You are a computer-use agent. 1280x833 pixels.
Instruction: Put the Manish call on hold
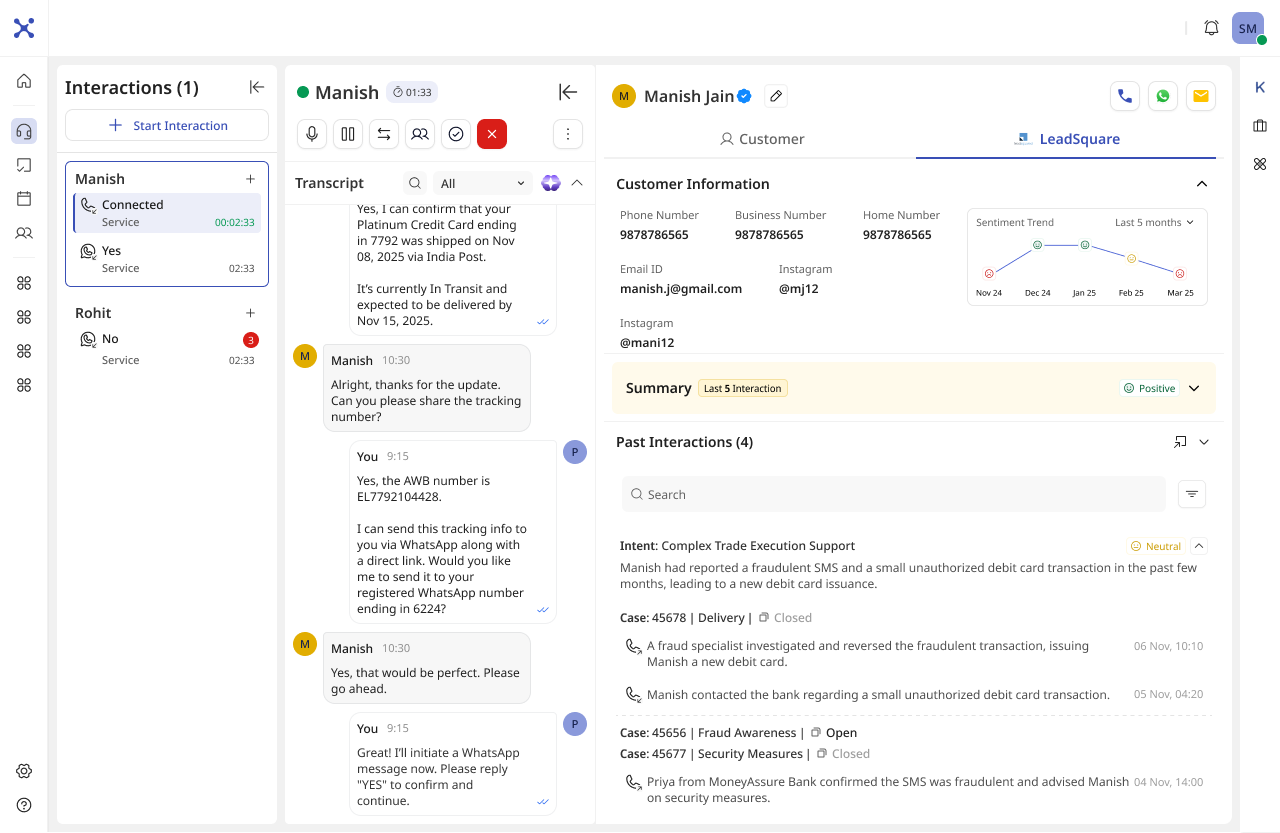click(348, 134)
